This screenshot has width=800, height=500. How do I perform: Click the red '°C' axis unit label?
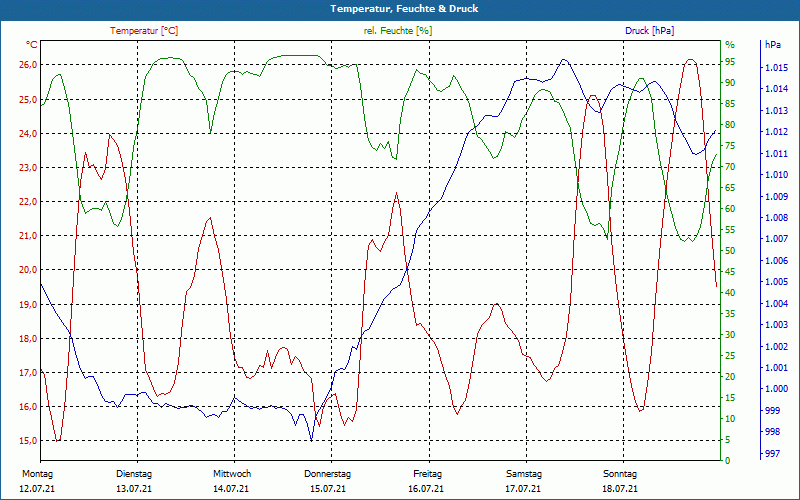tap(31, 45)
